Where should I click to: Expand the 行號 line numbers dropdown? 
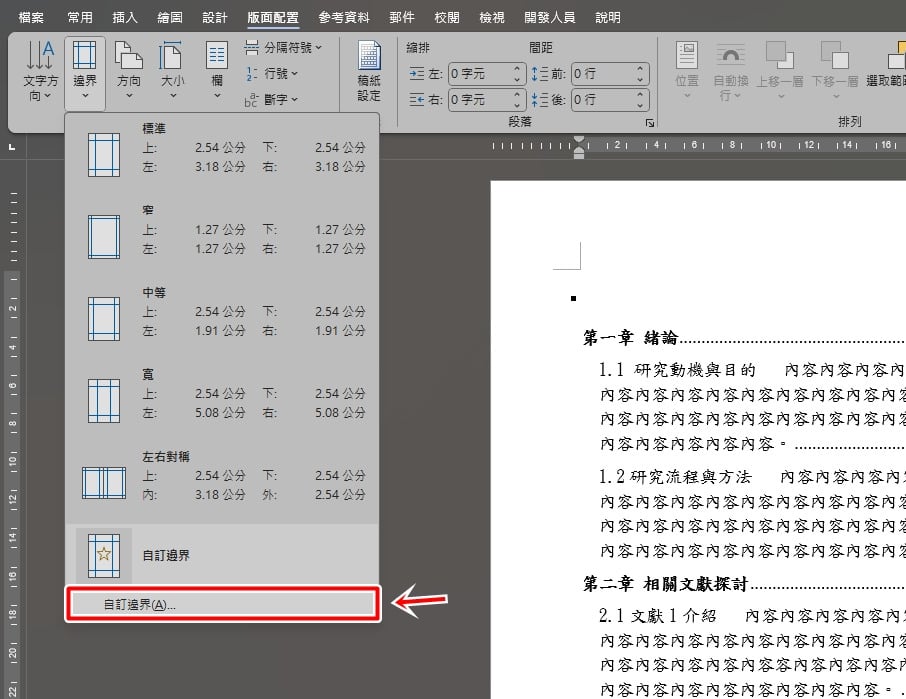pos(272,73)
